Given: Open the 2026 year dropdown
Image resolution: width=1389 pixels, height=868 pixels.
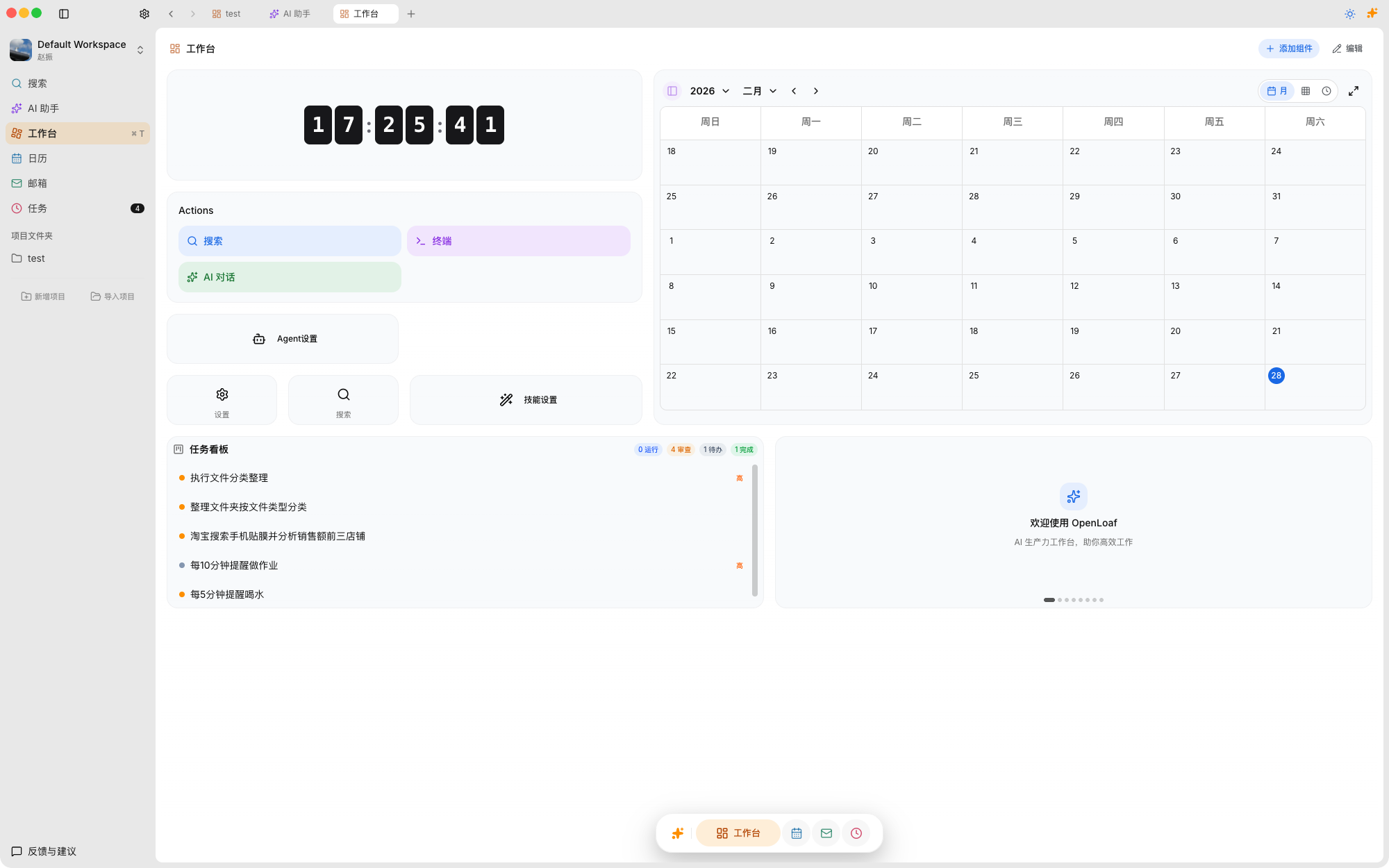Looking at the screenshot, I should tap(709, 91).
